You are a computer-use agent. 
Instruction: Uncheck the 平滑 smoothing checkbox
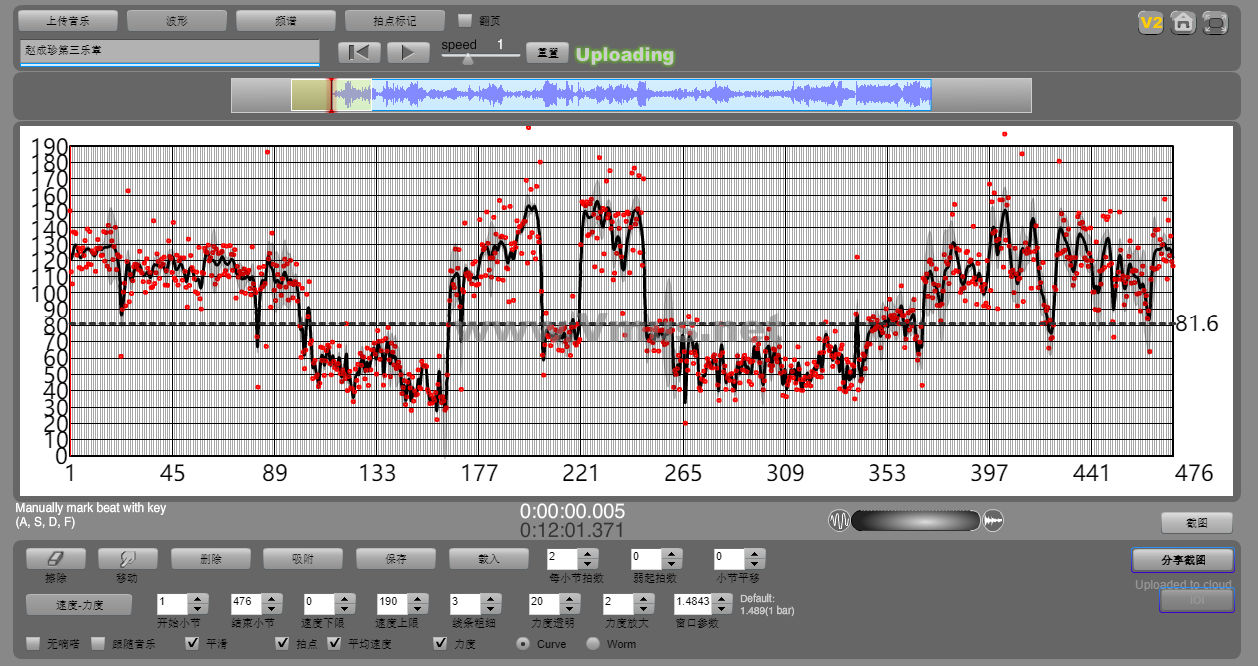point(193,643)
